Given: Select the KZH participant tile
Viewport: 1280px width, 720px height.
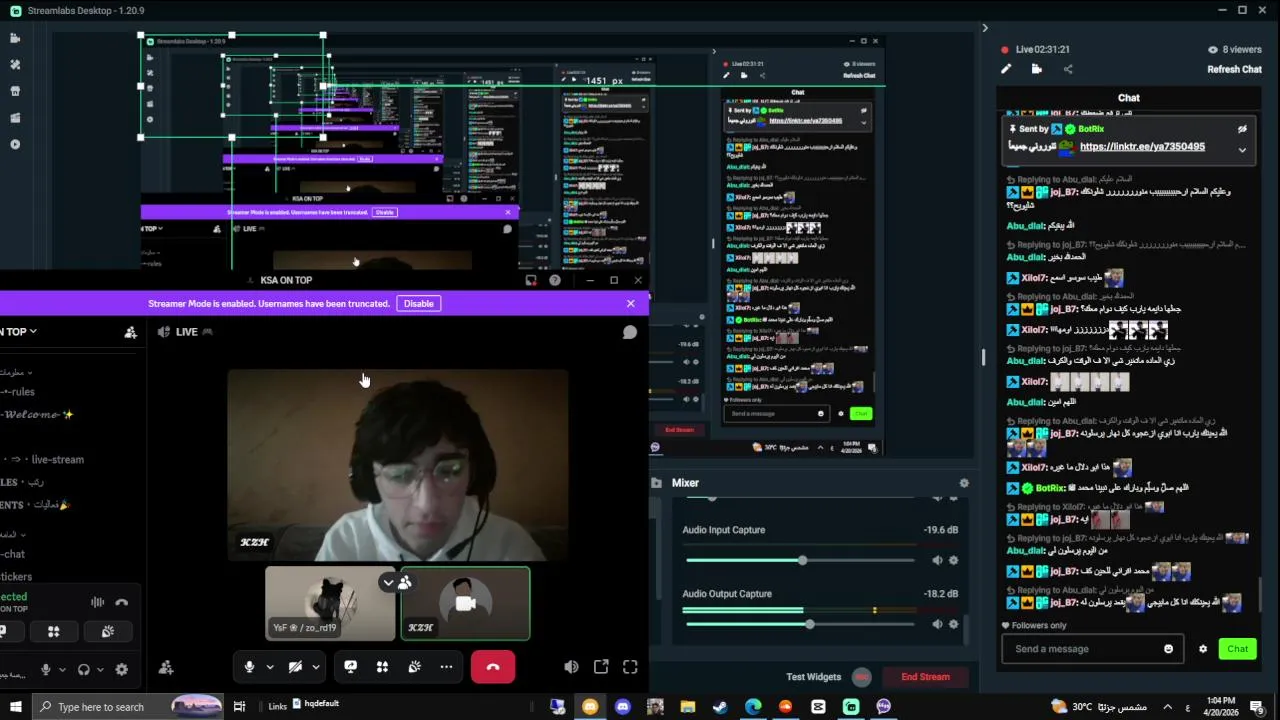Looking at the screenshot, I should point(465,604).
